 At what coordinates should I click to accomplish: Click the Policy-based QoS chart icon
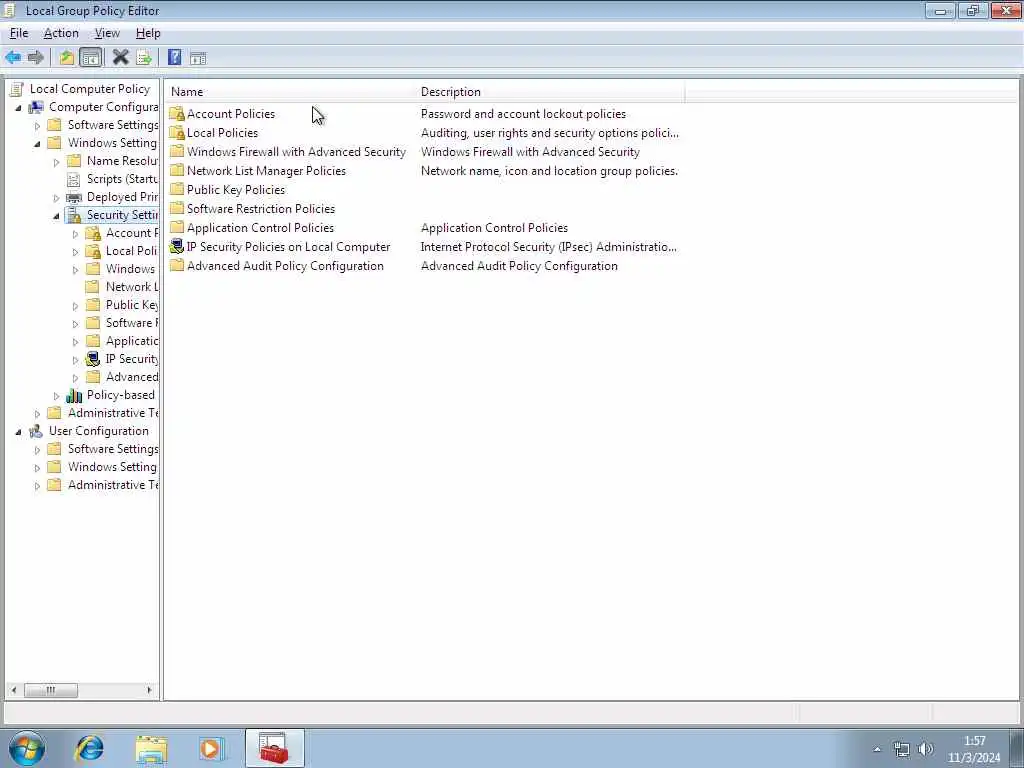[74, 395]
